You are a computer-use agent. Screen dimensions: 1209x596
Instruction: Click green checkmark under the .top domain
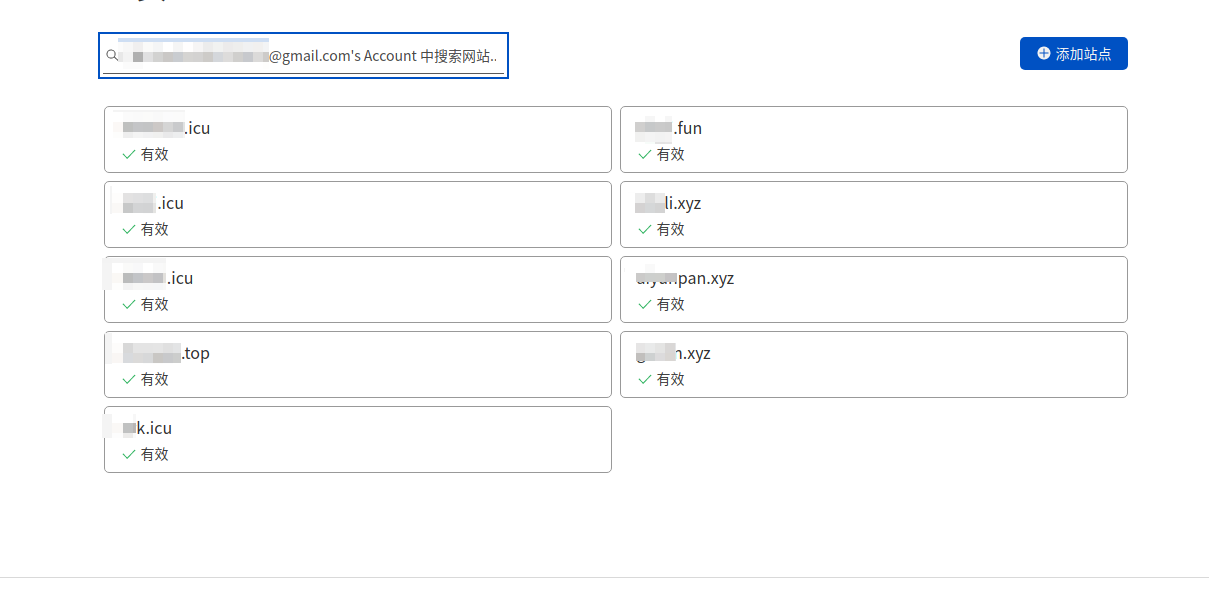129,380
